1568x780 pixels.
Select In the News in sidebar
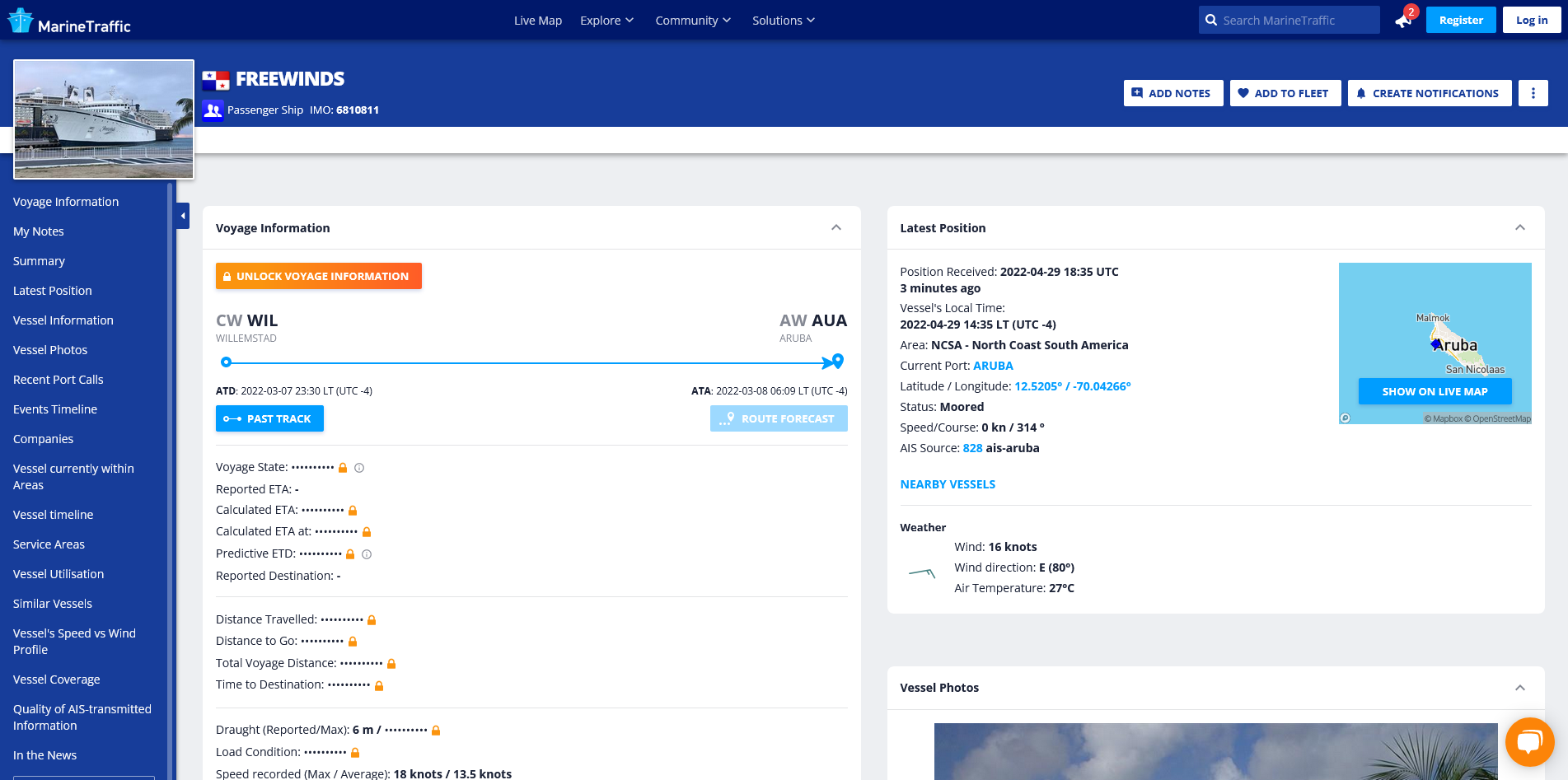click(x=45, y=755)
